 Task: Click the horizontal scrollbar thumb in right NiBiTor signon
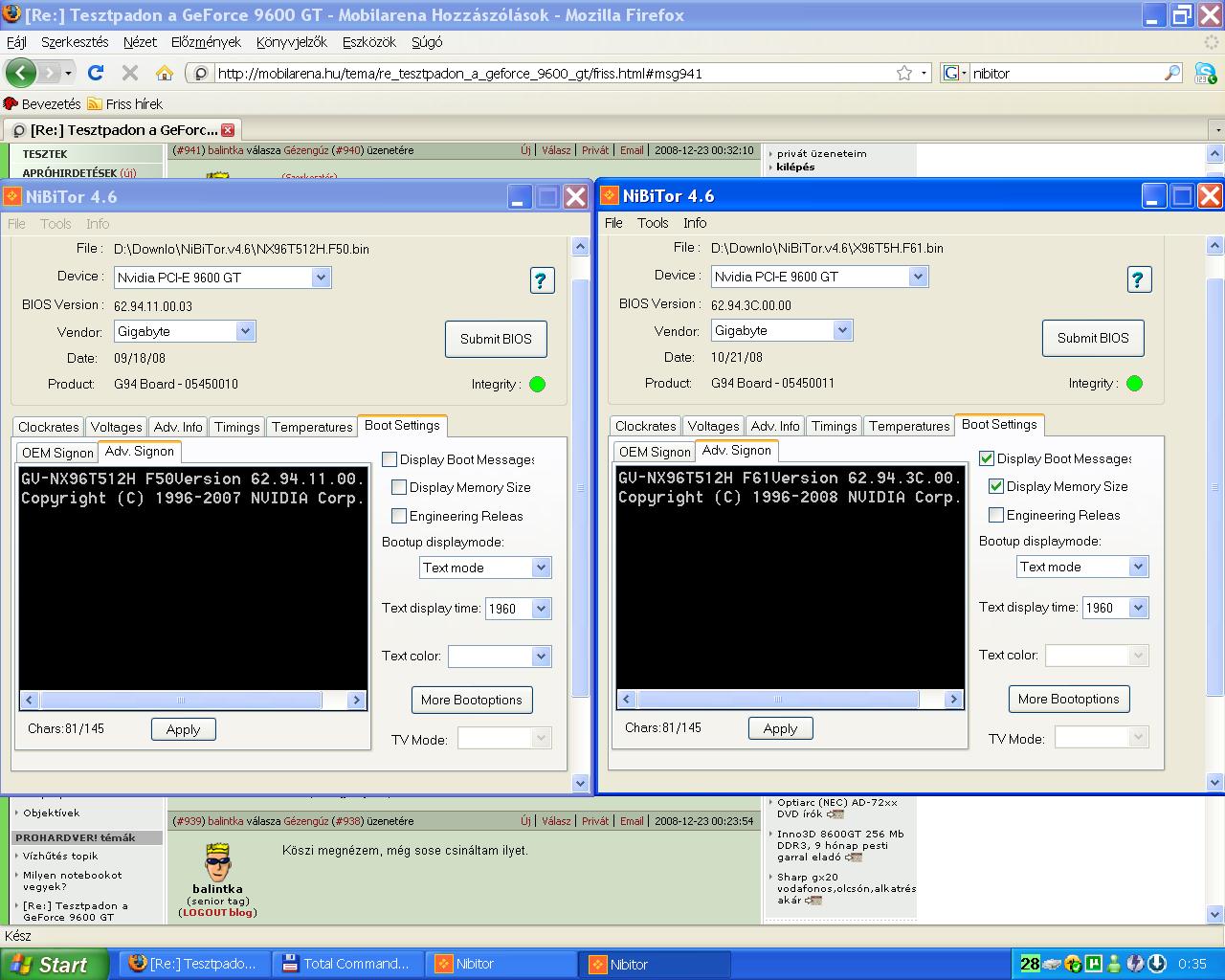tap(778, 700)
